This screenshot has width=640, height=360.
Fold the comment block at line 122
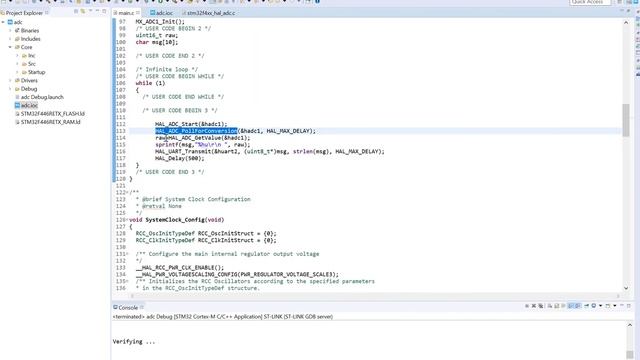click(x=127, y=192)
